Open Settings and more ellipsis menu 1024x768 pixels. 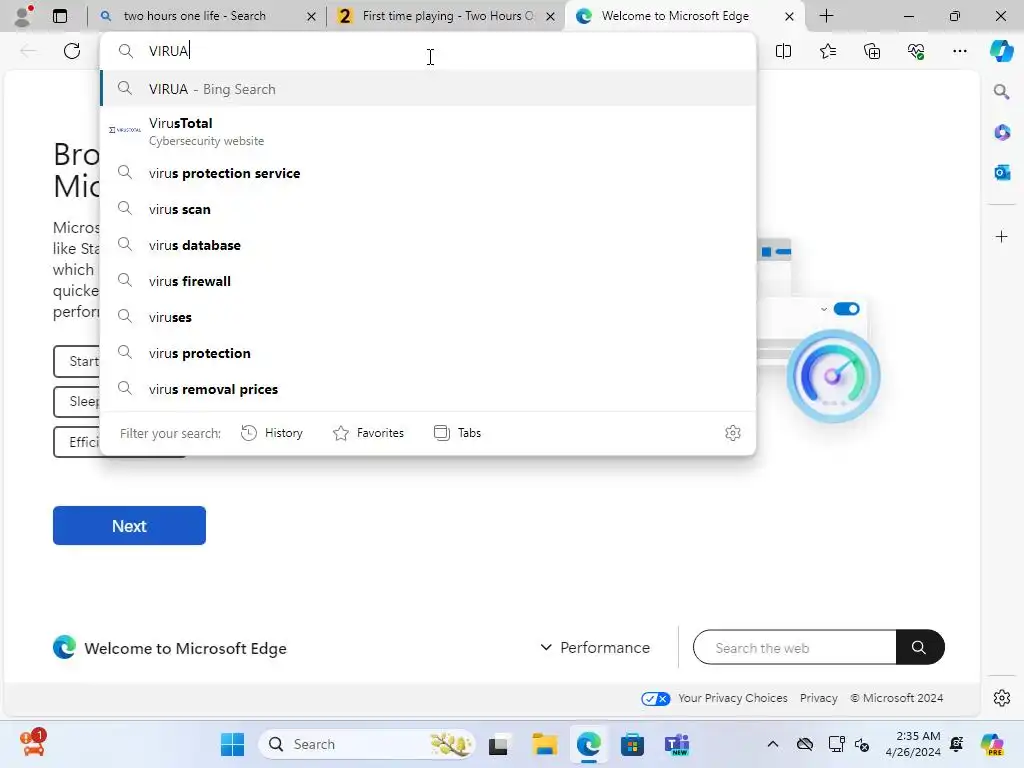point(959,51)
